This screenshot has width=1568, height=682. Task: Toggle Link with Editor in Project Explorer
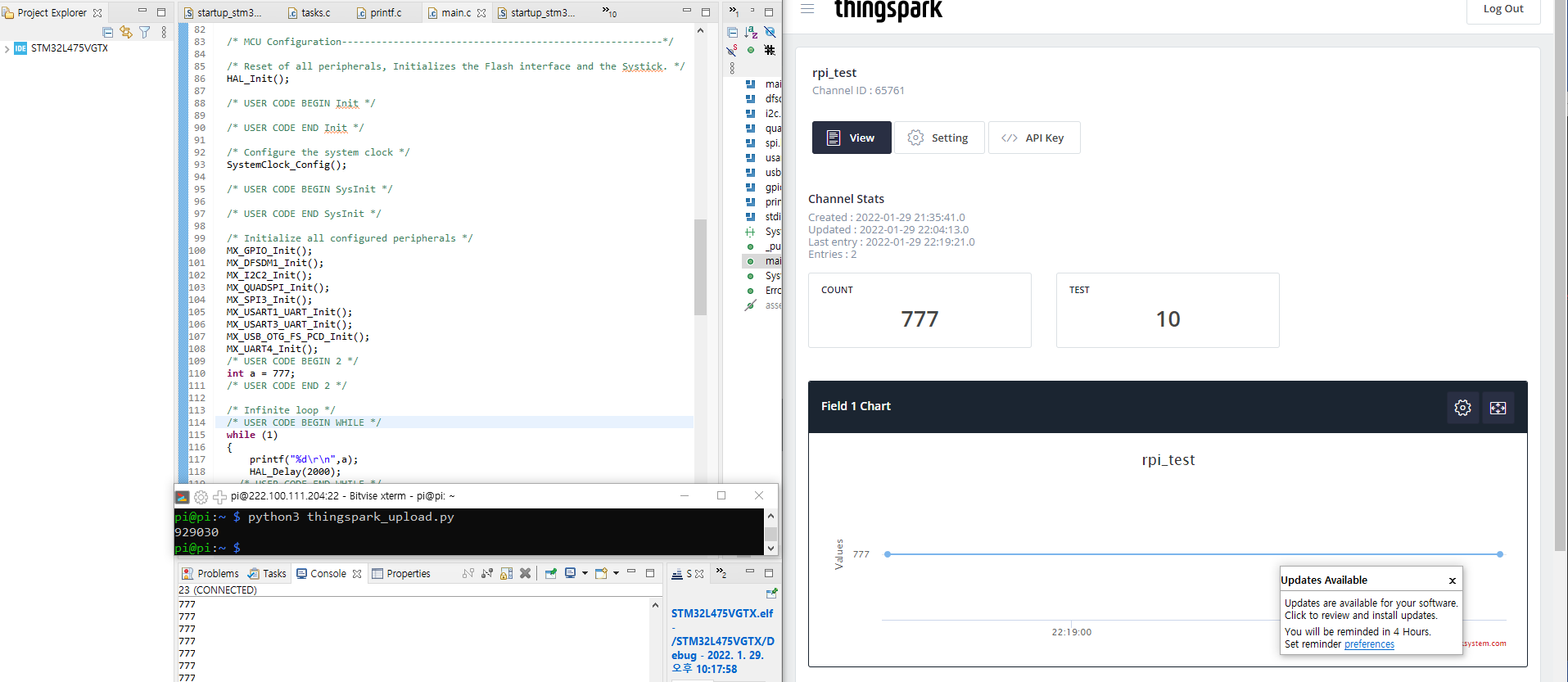[126, 32]
